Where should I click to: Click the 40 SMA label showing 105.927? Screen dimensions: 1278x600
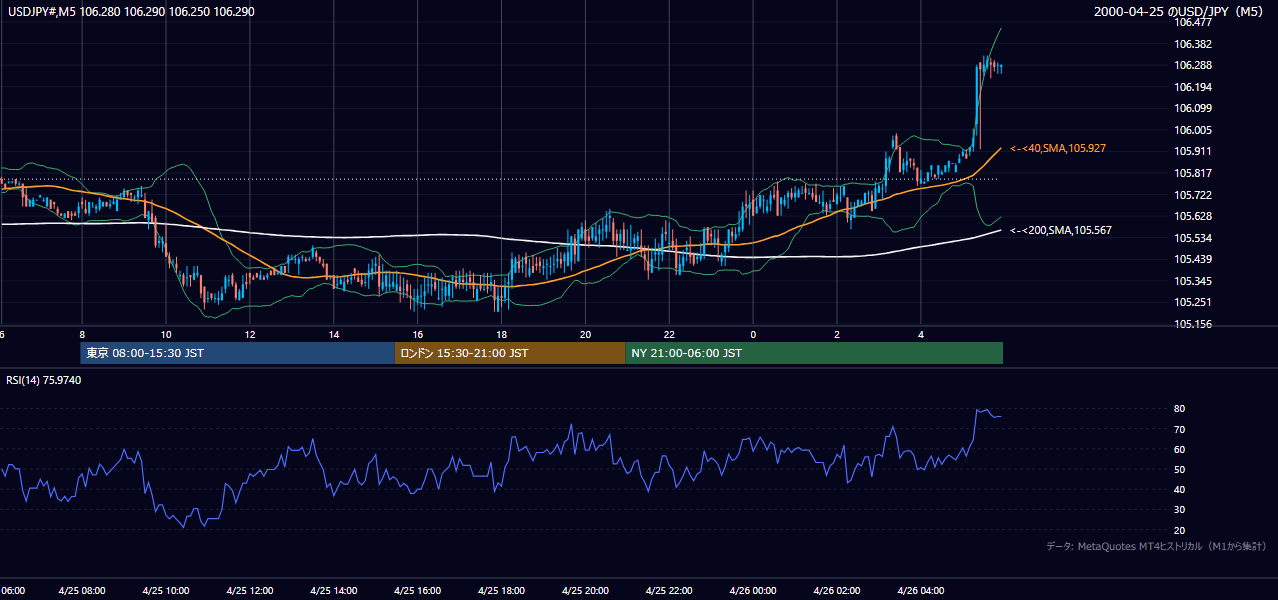click(1057, 148)
